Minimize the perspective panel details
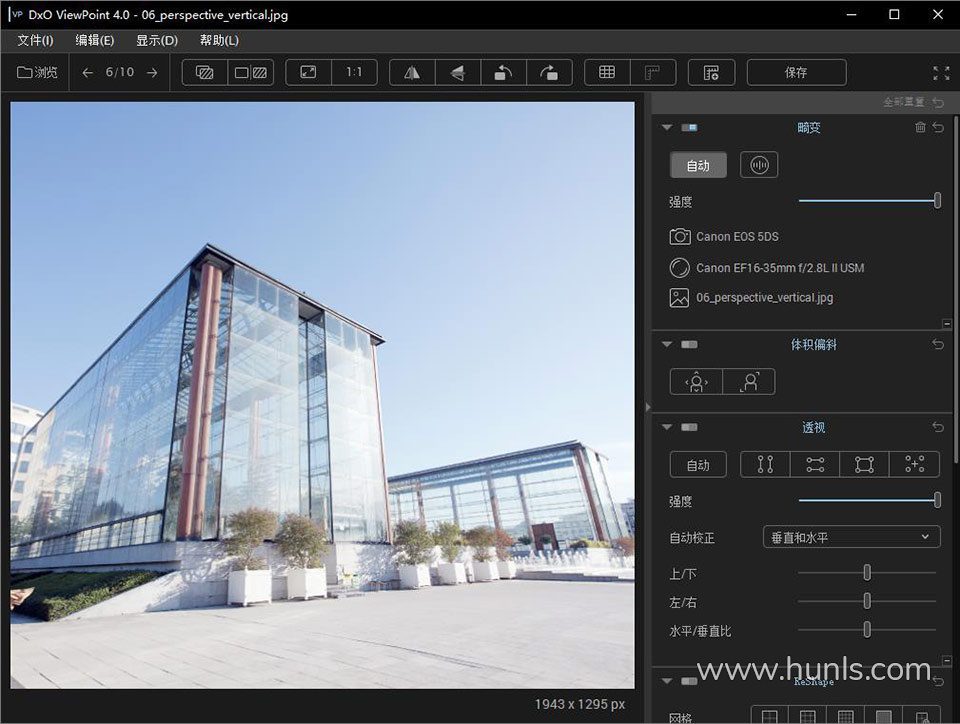Viewport: 960px width, 724px height. (947, 660)
